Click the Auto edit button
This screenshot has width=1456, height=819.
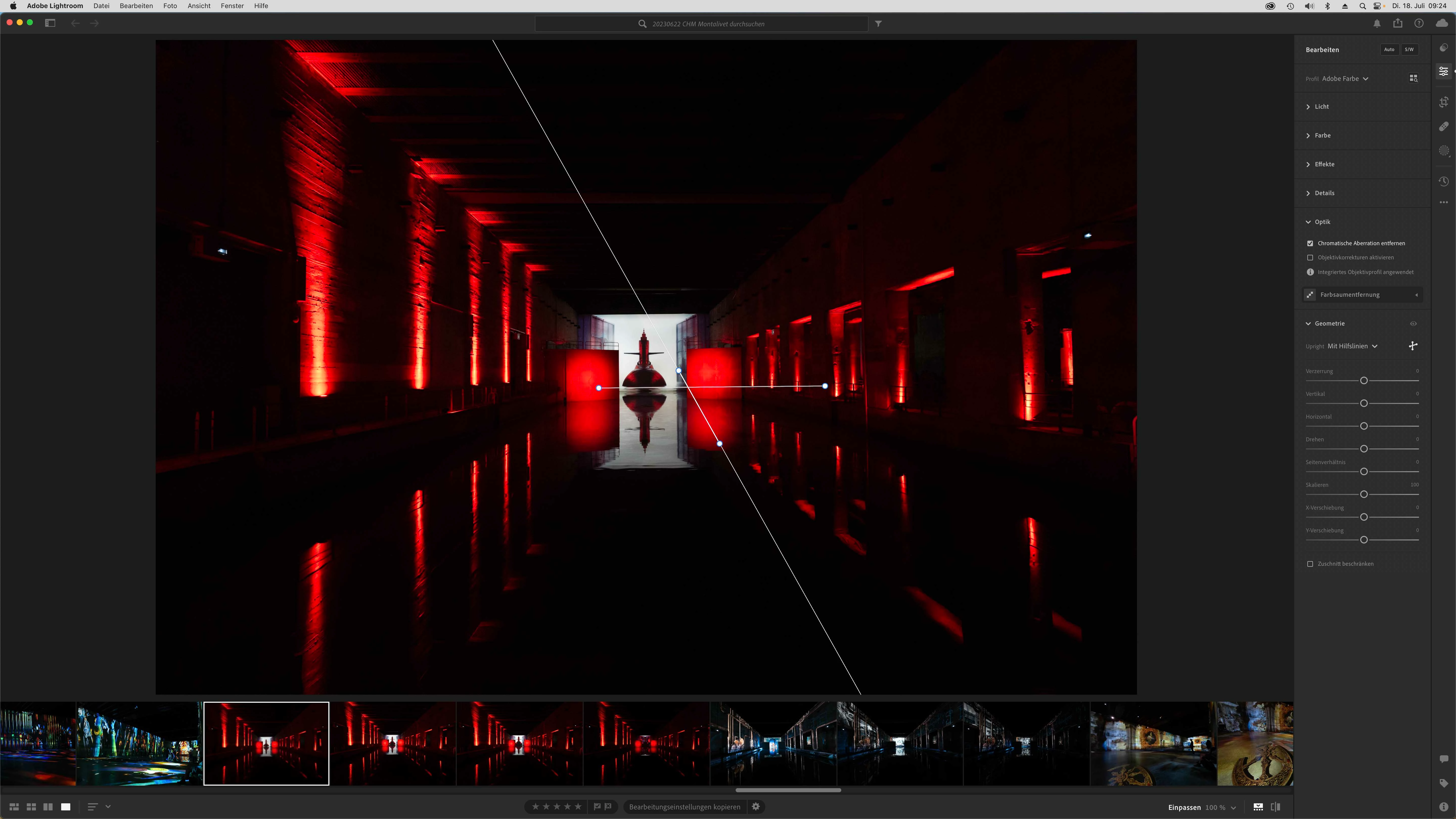[1389, 50]
